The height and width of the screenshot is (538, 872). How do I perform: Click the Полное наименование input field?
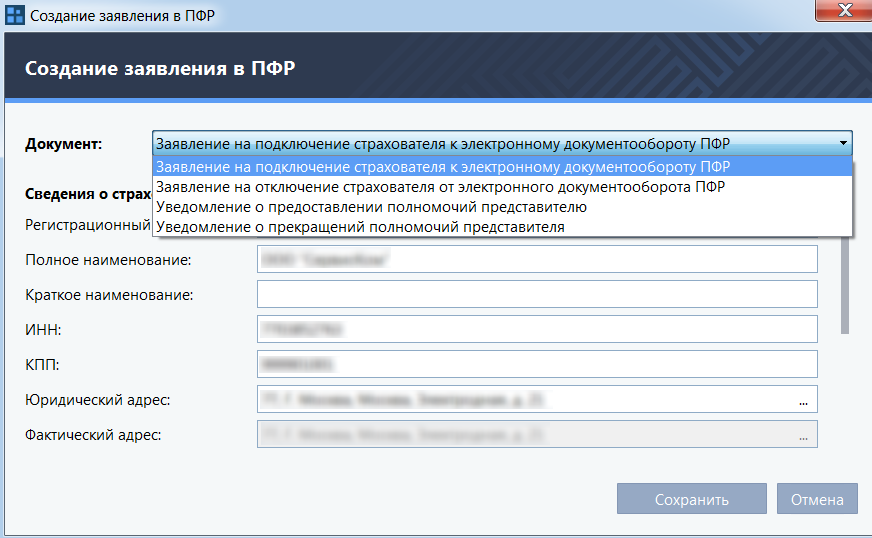tap(537, 259)
